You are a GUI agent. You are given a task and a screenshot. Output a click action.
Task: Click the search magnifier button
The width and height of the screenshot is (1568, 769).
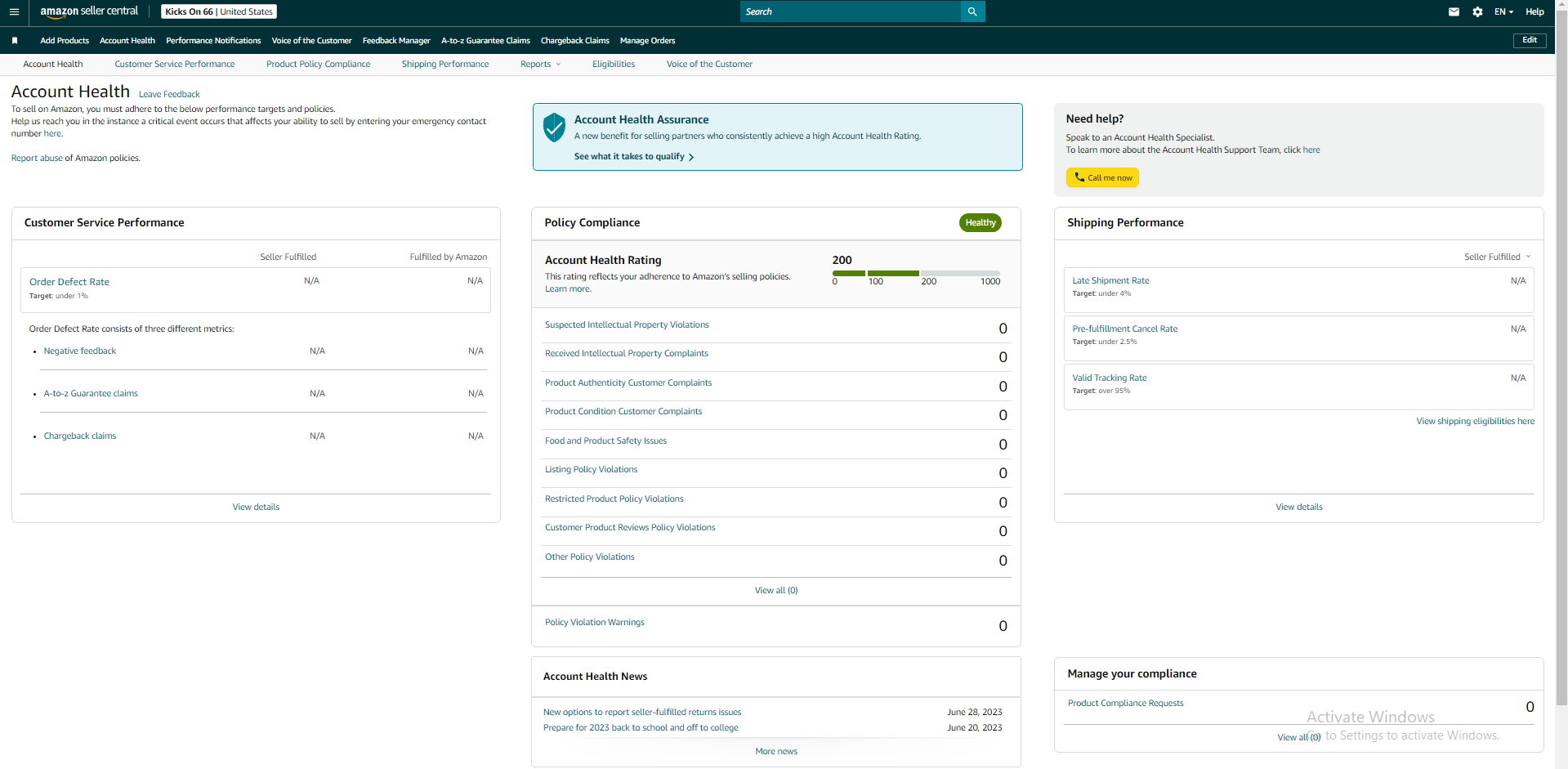coord(972,11)
